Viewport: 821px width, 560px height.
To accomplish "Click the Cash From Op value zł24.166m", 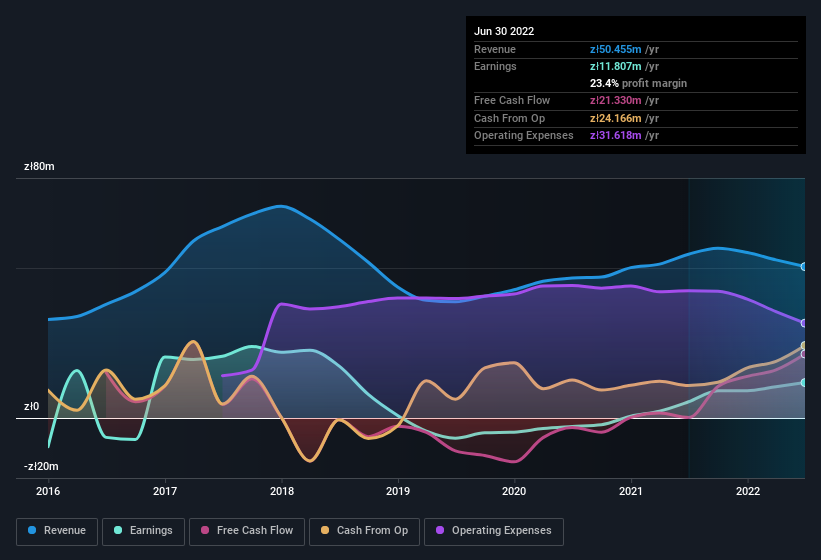I will 615,118.
